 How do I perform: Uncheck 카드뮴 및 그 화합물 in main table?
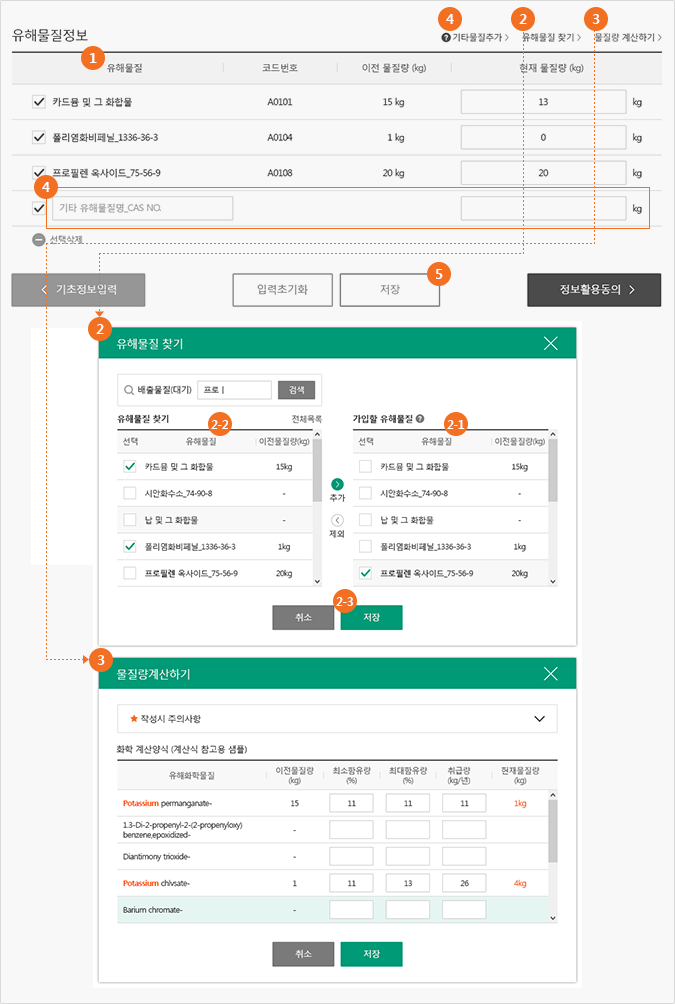(39, 102)
